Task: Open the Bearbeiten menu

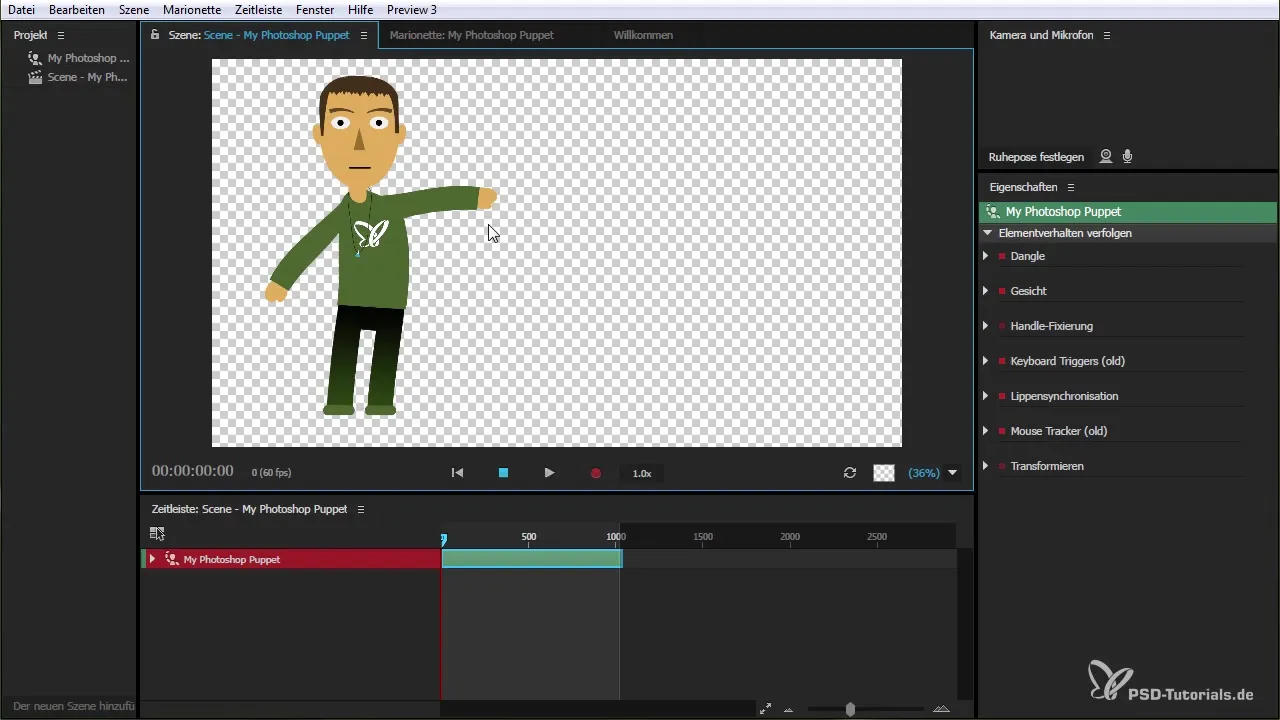Action: tap(76, 9)
